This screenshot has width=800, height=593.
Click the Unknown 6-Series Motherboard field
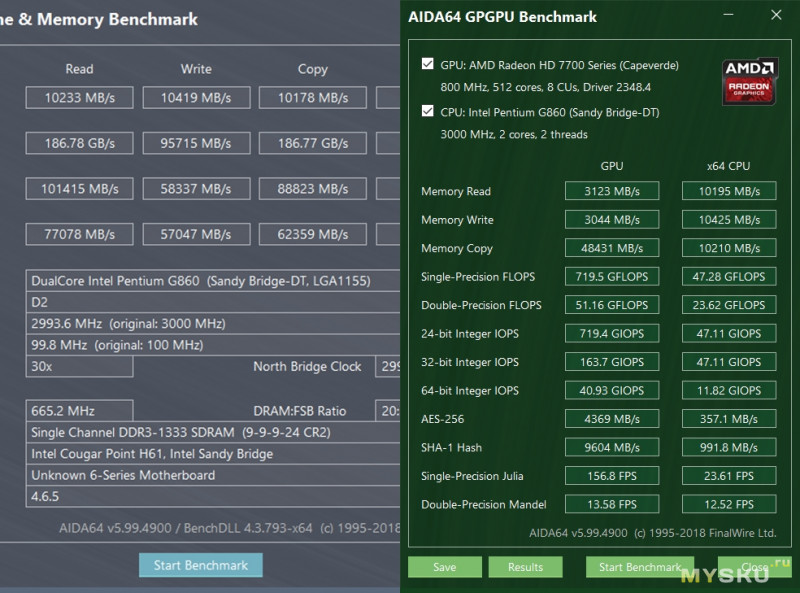coord(213,475)
